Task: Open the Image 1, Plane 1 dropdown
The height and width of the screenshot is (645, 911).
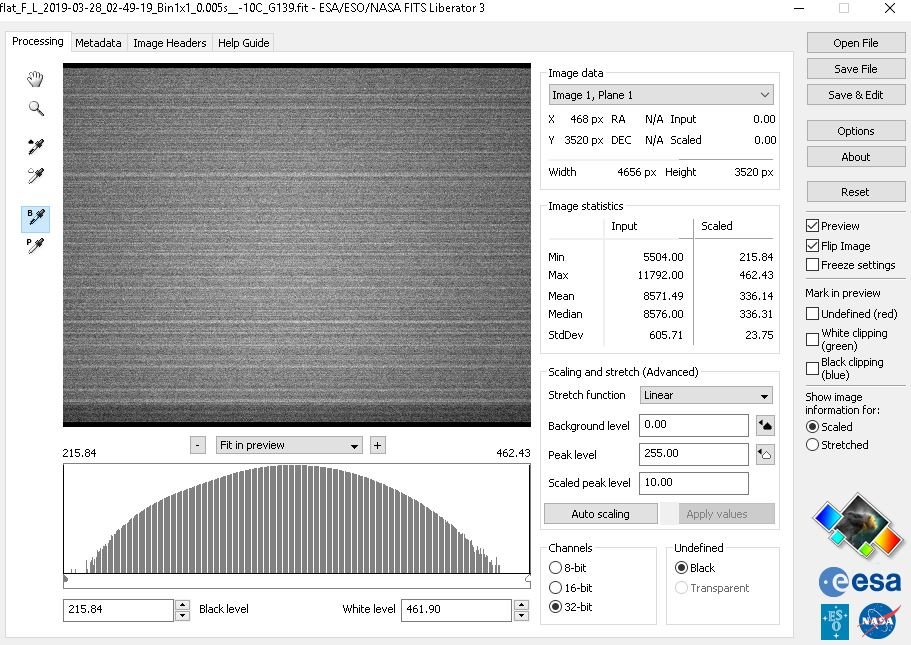Action: point(661,95)
